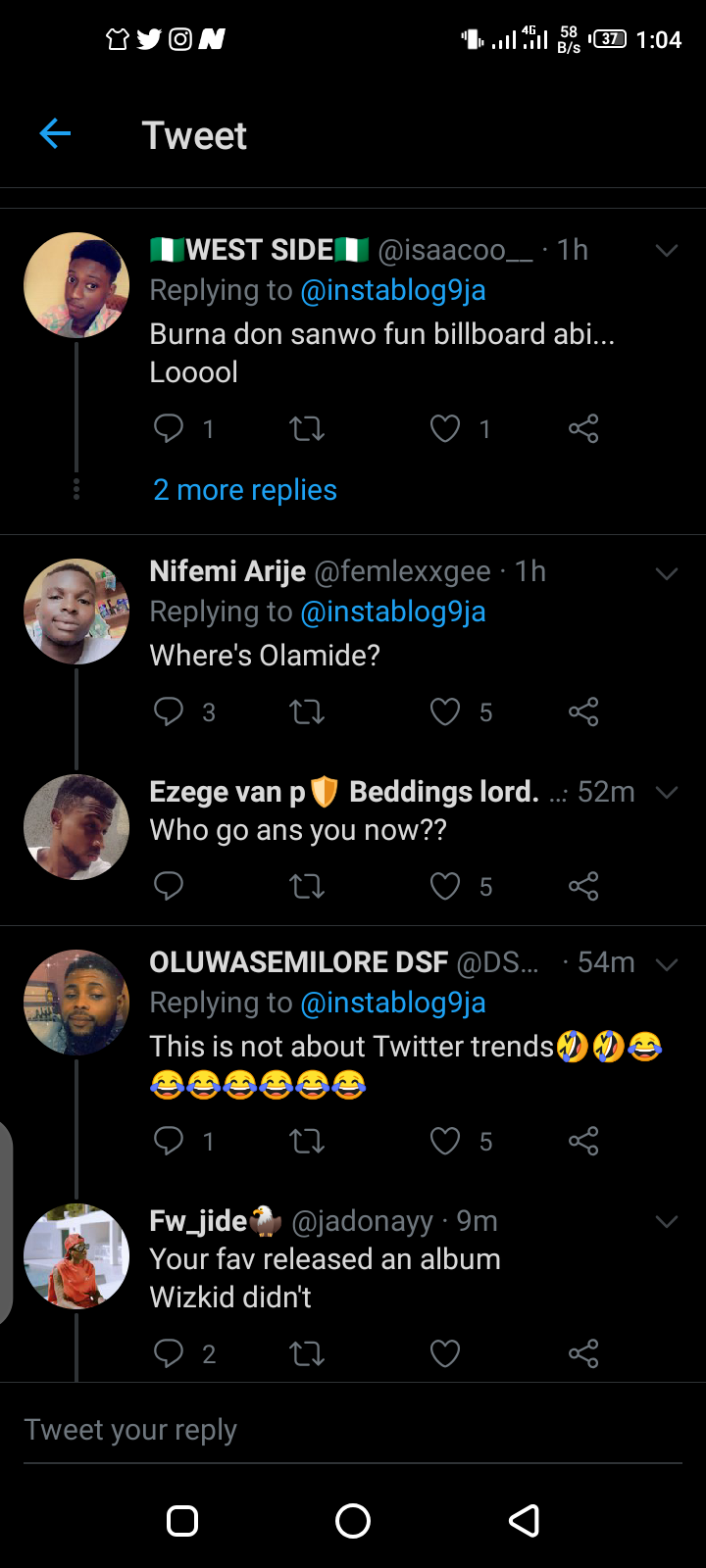Open comments on Fw_jide's tweet
The image size is (706, 1568).
pos(169,1353)
